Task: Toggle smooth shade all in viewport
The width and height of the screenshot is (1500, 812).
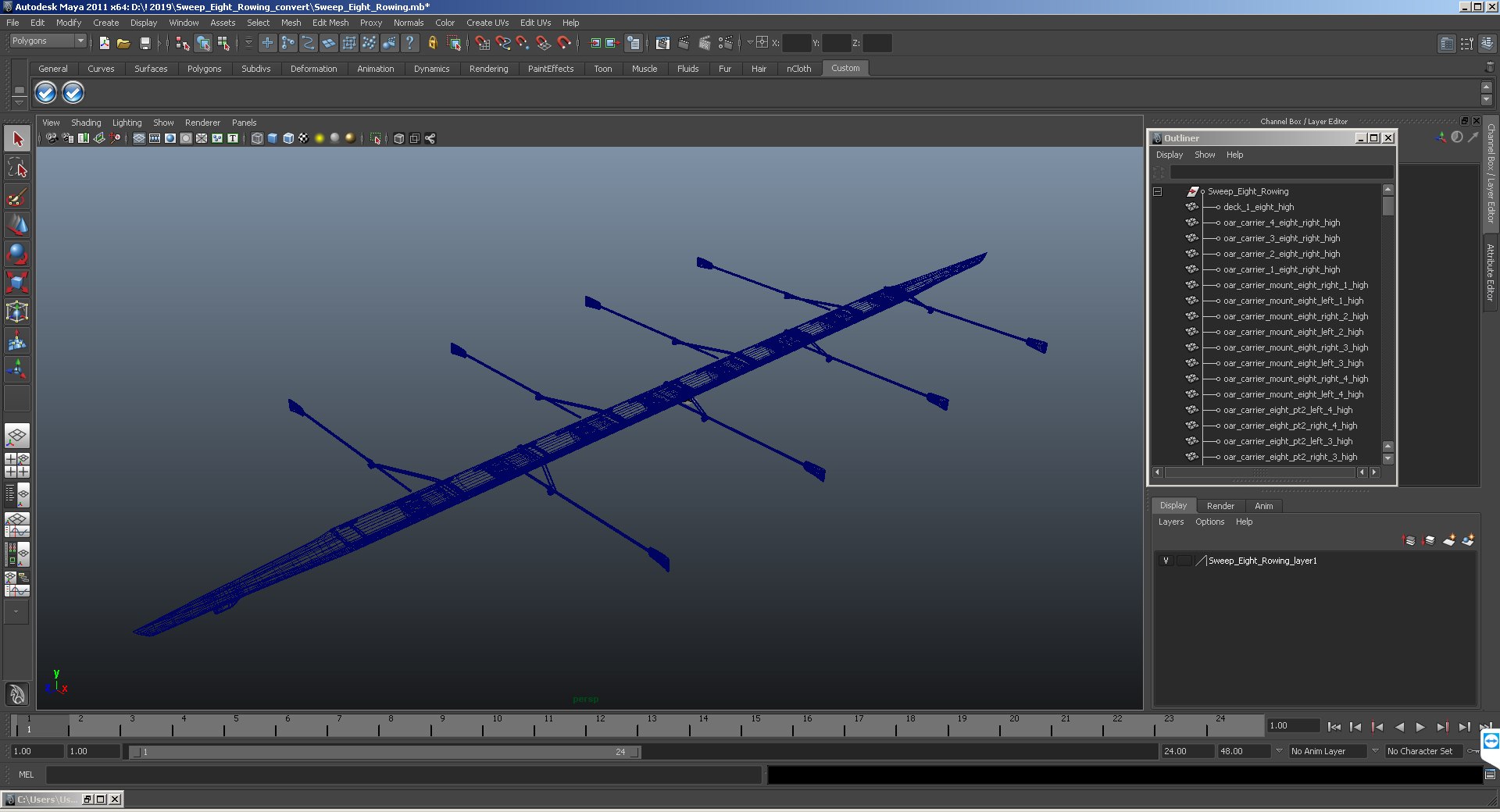Action: pos(273,138)
